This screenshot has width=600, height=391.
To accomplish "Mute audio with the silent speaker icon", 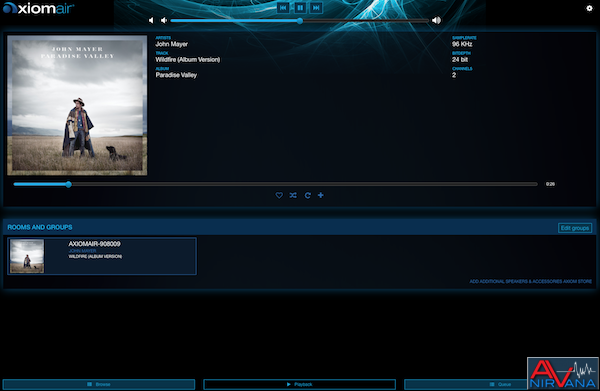I will pos(151,20).
